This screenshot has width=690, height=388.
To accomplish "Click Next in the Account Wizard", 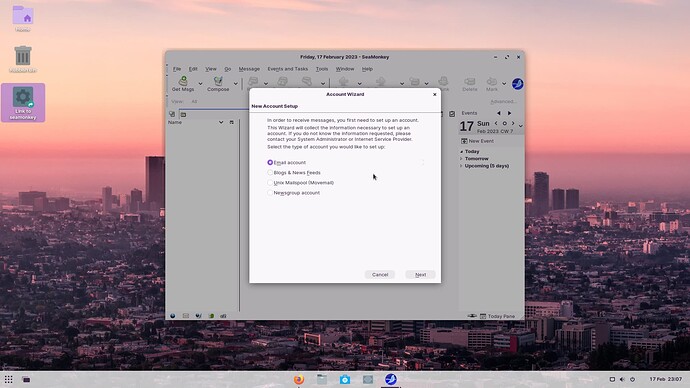I will (420, 275).
